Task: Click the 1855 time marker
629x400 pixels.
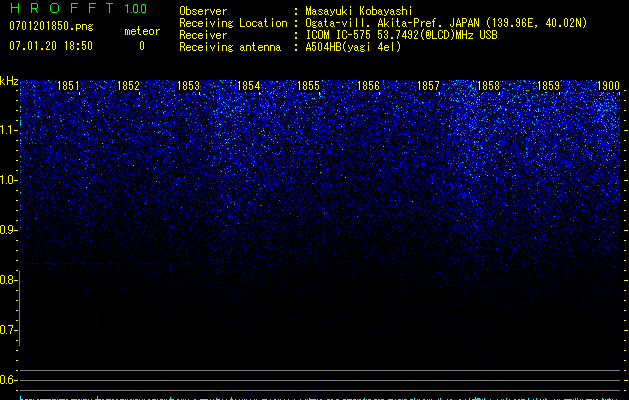Action: point(308,85)
